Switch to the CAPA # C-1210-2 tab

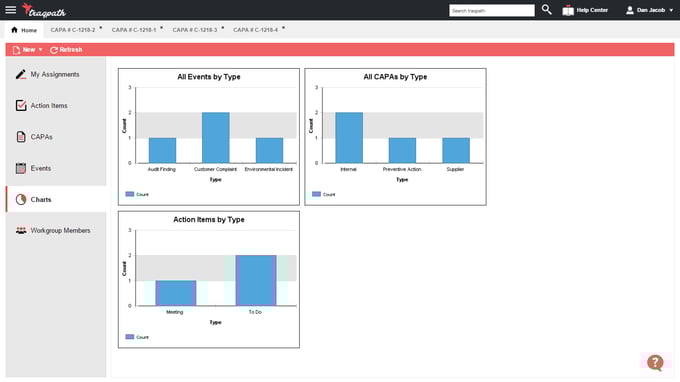[x=72, y=30]
